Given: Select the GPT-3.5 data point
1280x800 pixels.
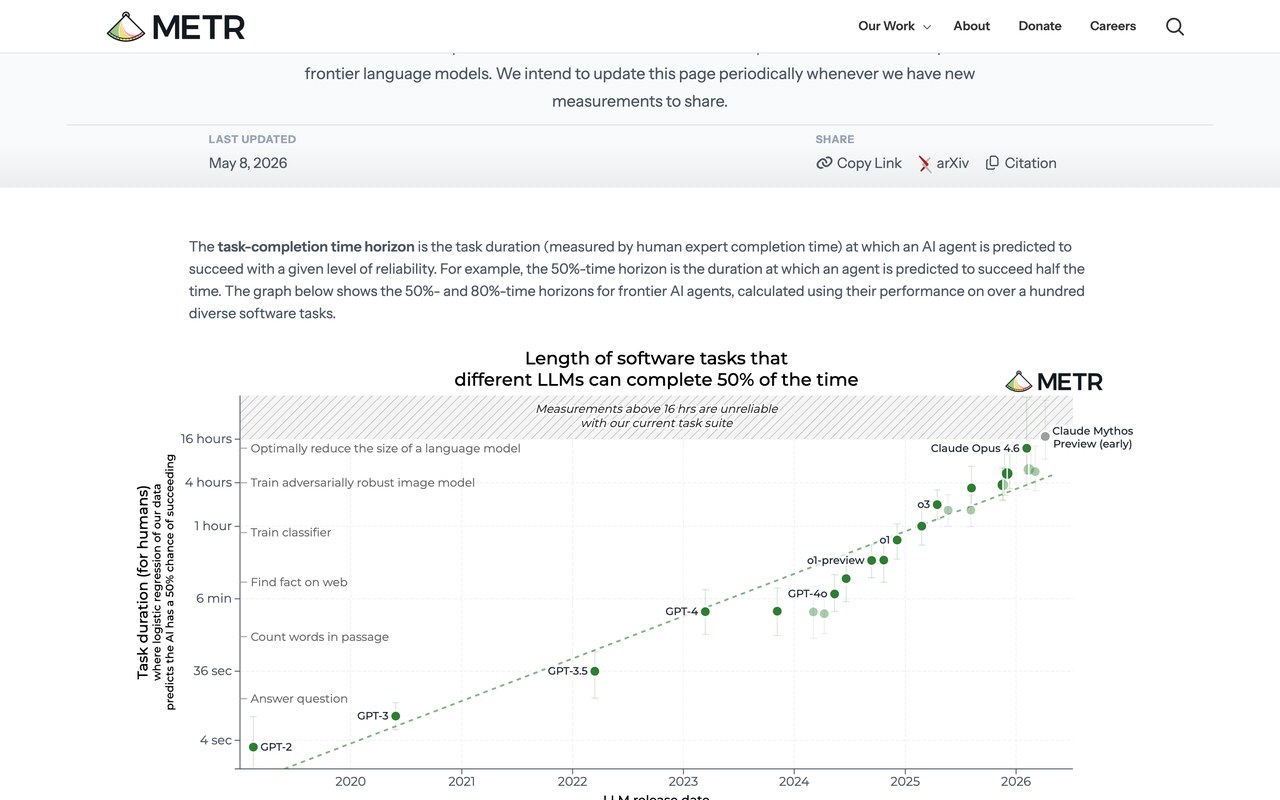Looking at the screenshot, I should 595,671.
